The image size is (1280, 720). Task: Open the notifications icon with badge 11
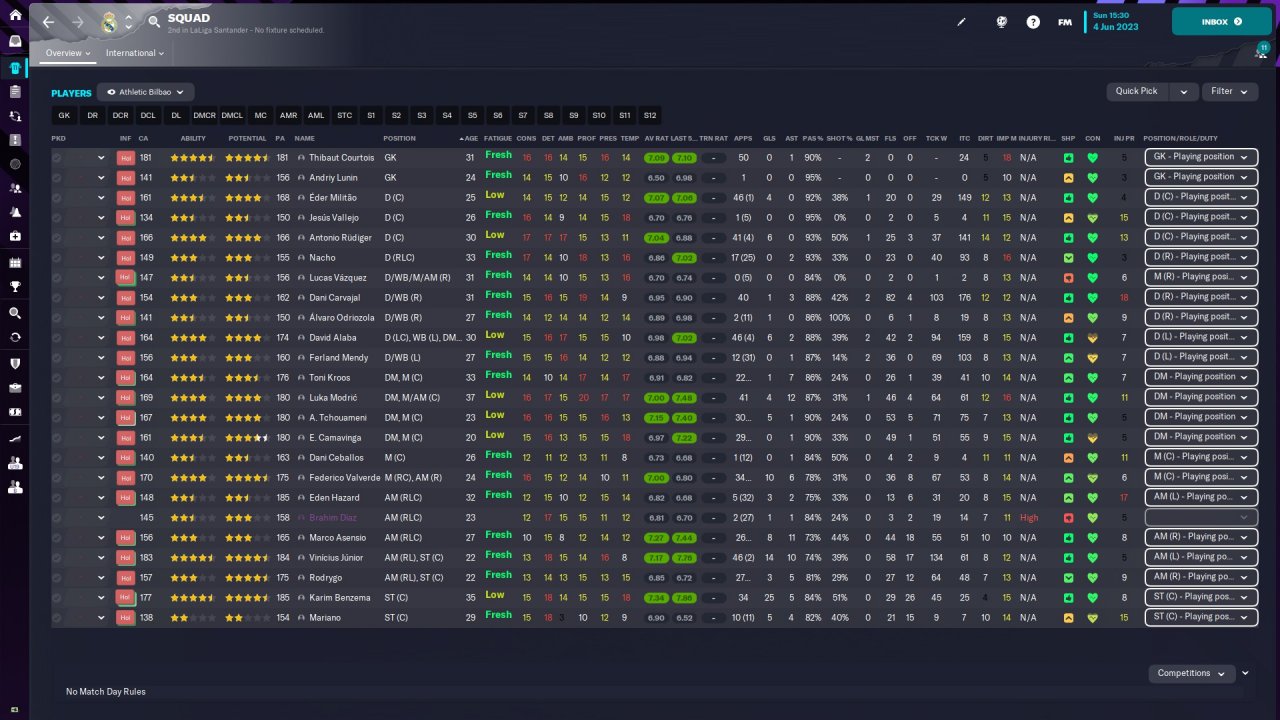click(x=1261, y=51)
